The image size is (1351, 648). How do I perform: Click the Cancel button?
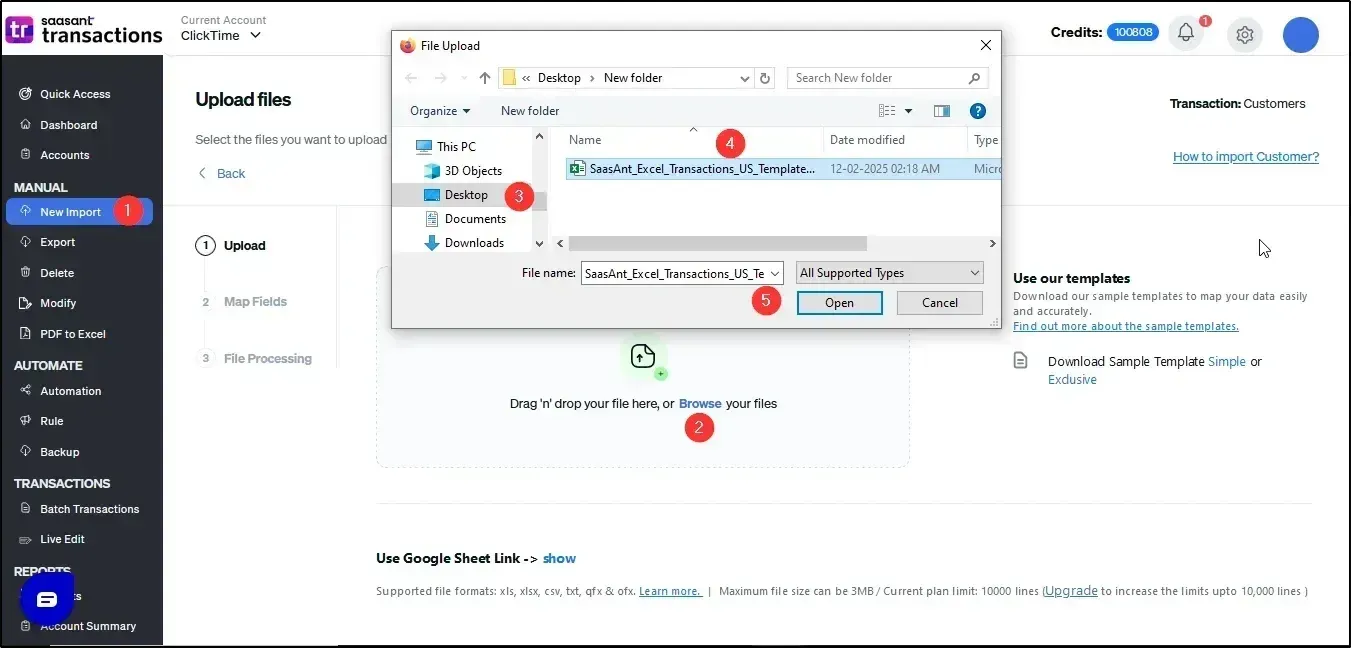[x=940, y=303]
